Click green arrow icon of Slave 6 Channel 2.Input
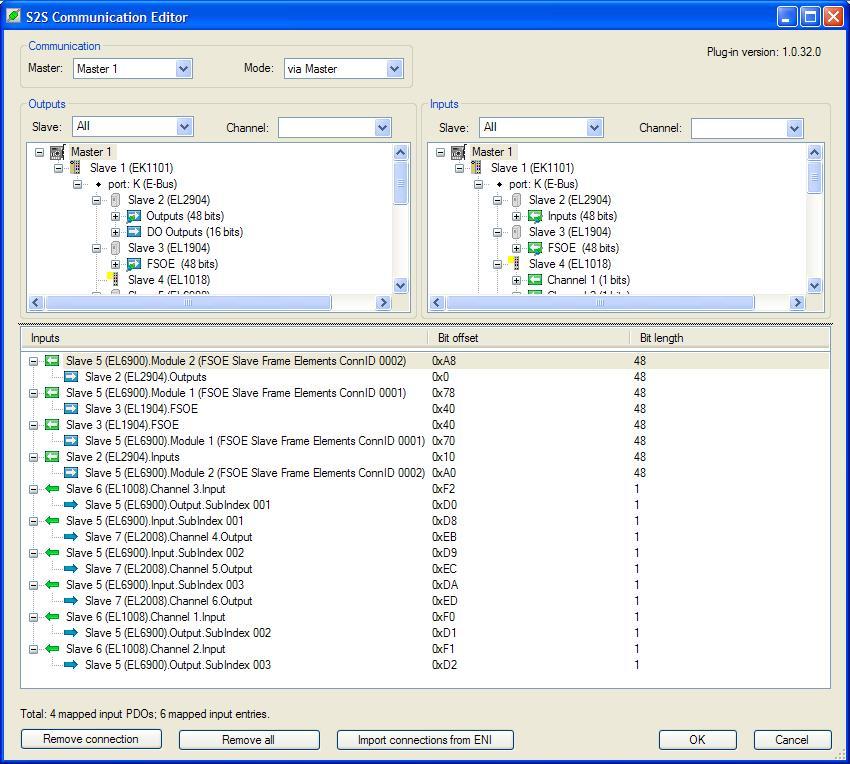Viewport: 850px width, 764px height. (x=52, y=649)
